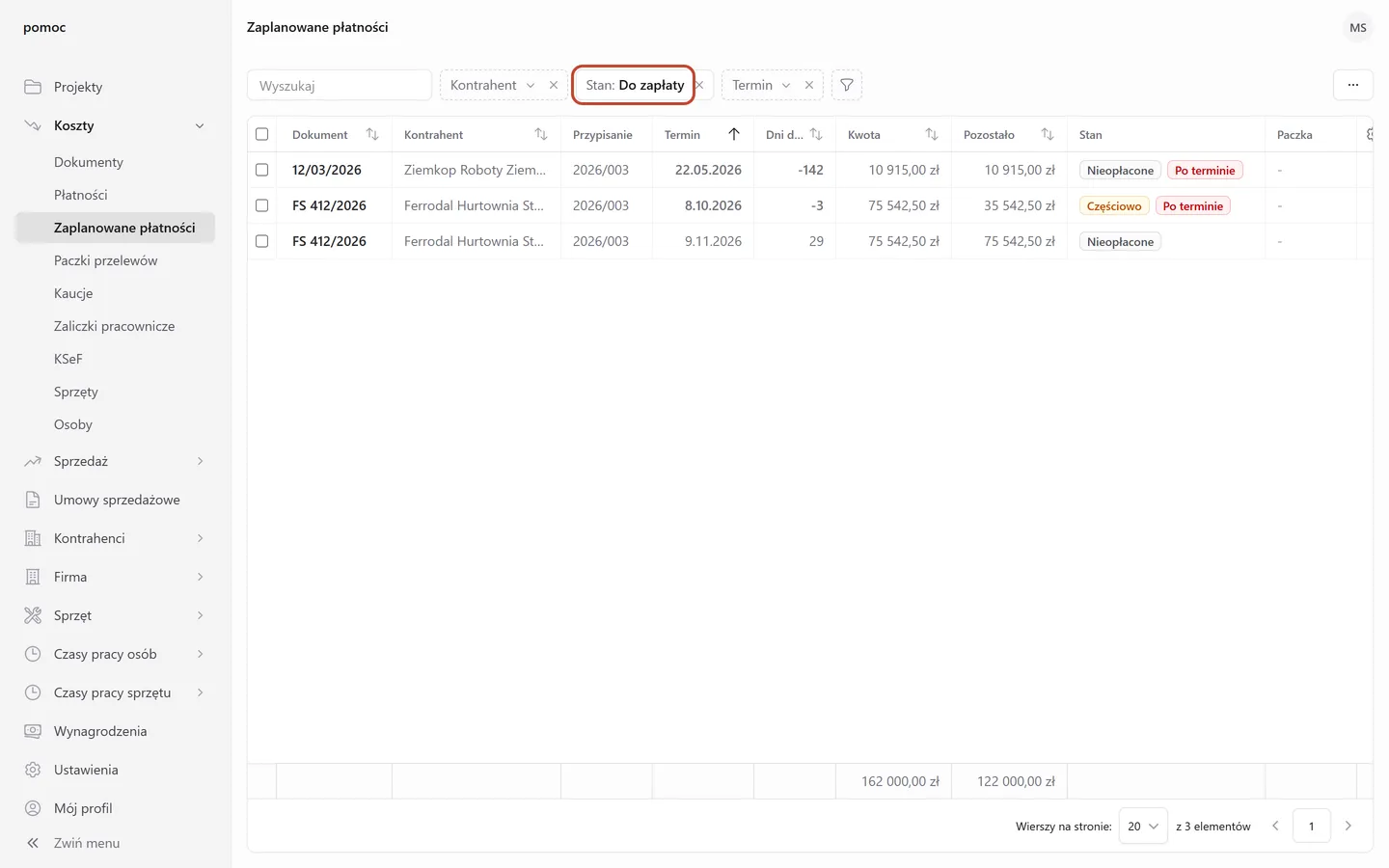Open the MS user avatar
The height and width of the screenshot is (868, 1389).
pyautogui.click(x=1358, y=28)
